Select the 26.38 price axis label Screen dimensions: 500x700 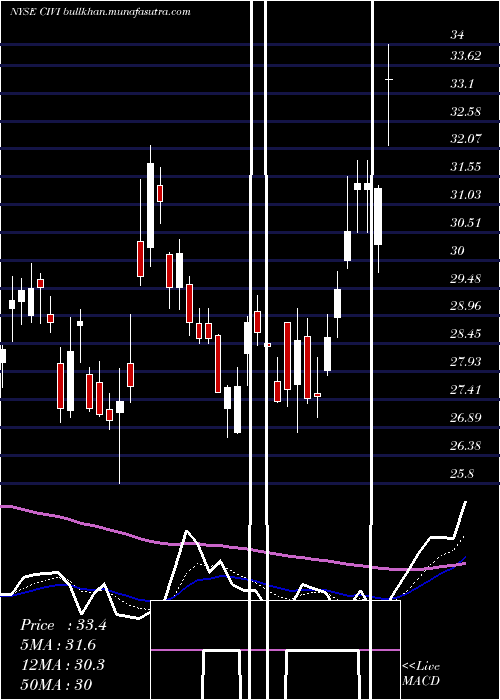[x=466, y=446]
